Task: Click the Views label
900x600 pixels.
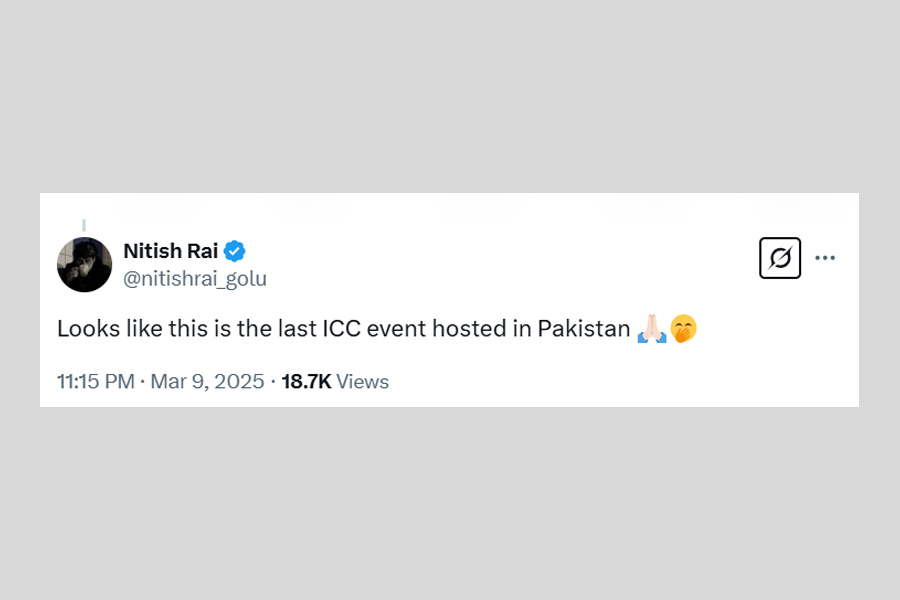Action: tap(362, 381)
